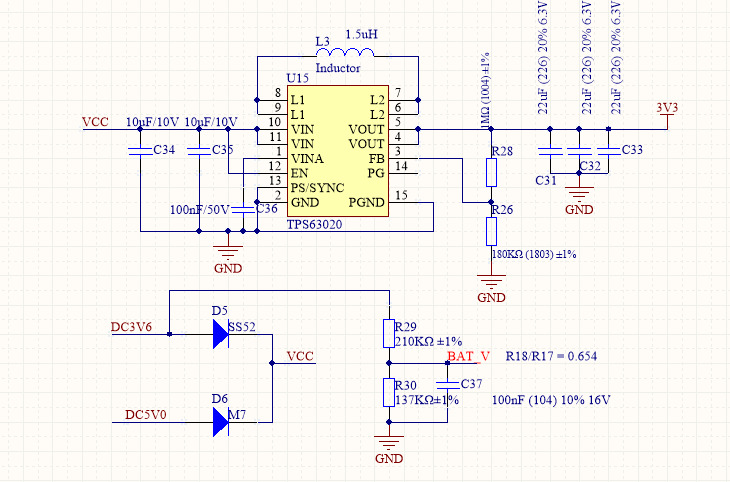Click the '10uF/10V' value above C34
Screen dimensions: 730x482
pos(152,122)
